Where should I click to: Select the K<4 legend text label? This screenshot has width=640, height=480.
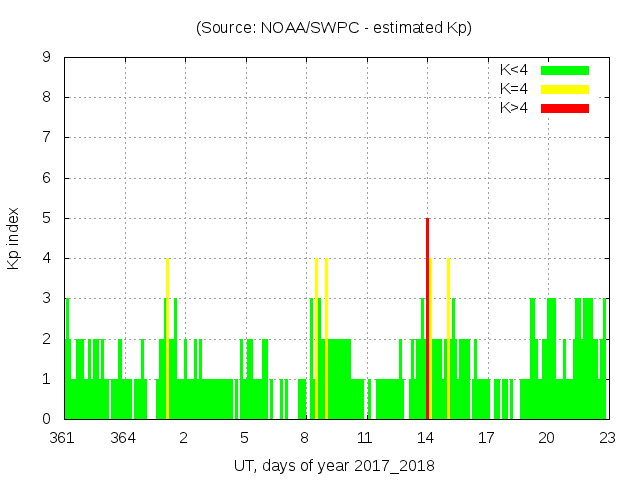514,70
